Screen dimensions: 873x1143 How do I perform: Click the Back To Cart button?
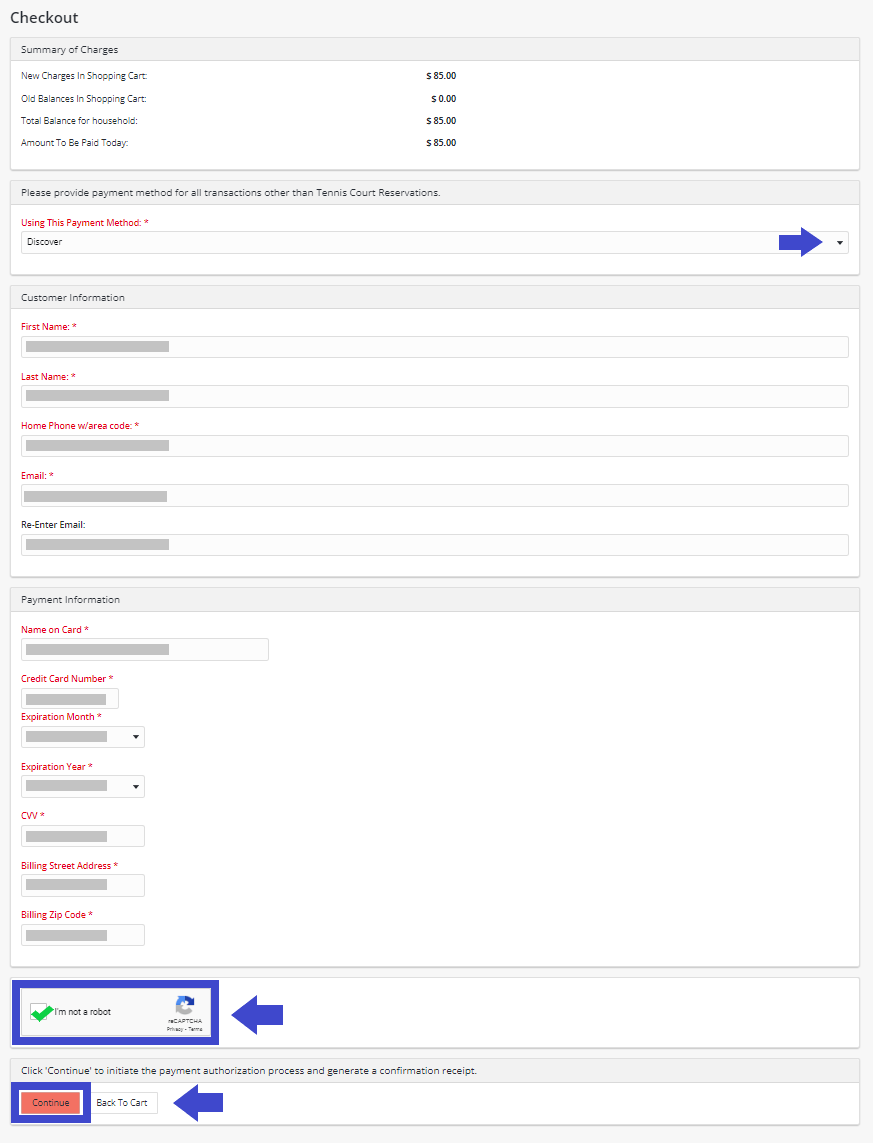(x=122, y=1103)
